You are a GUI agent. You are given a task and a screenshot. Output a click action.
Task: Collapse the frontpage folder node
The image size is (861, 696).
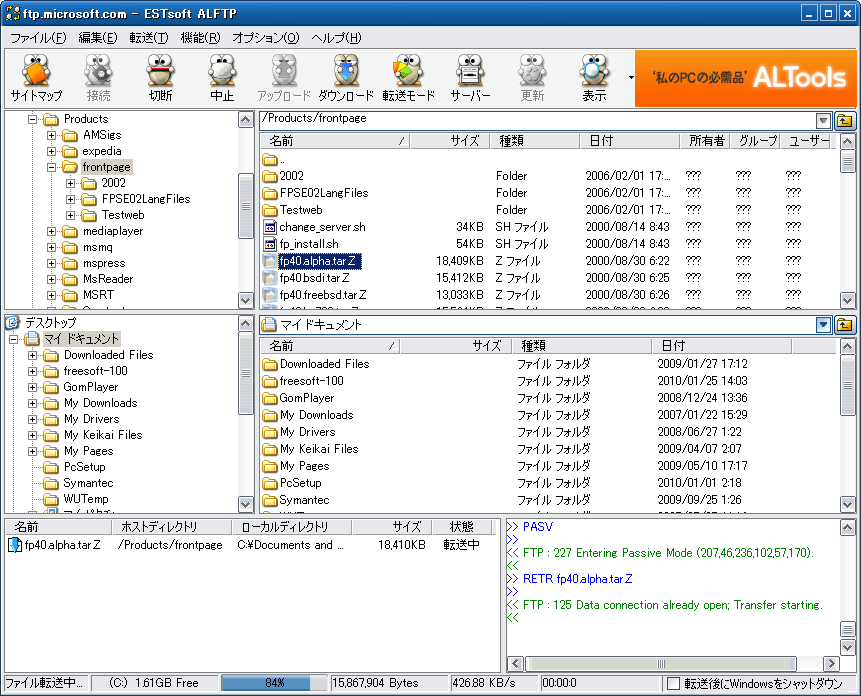point(52,167)
